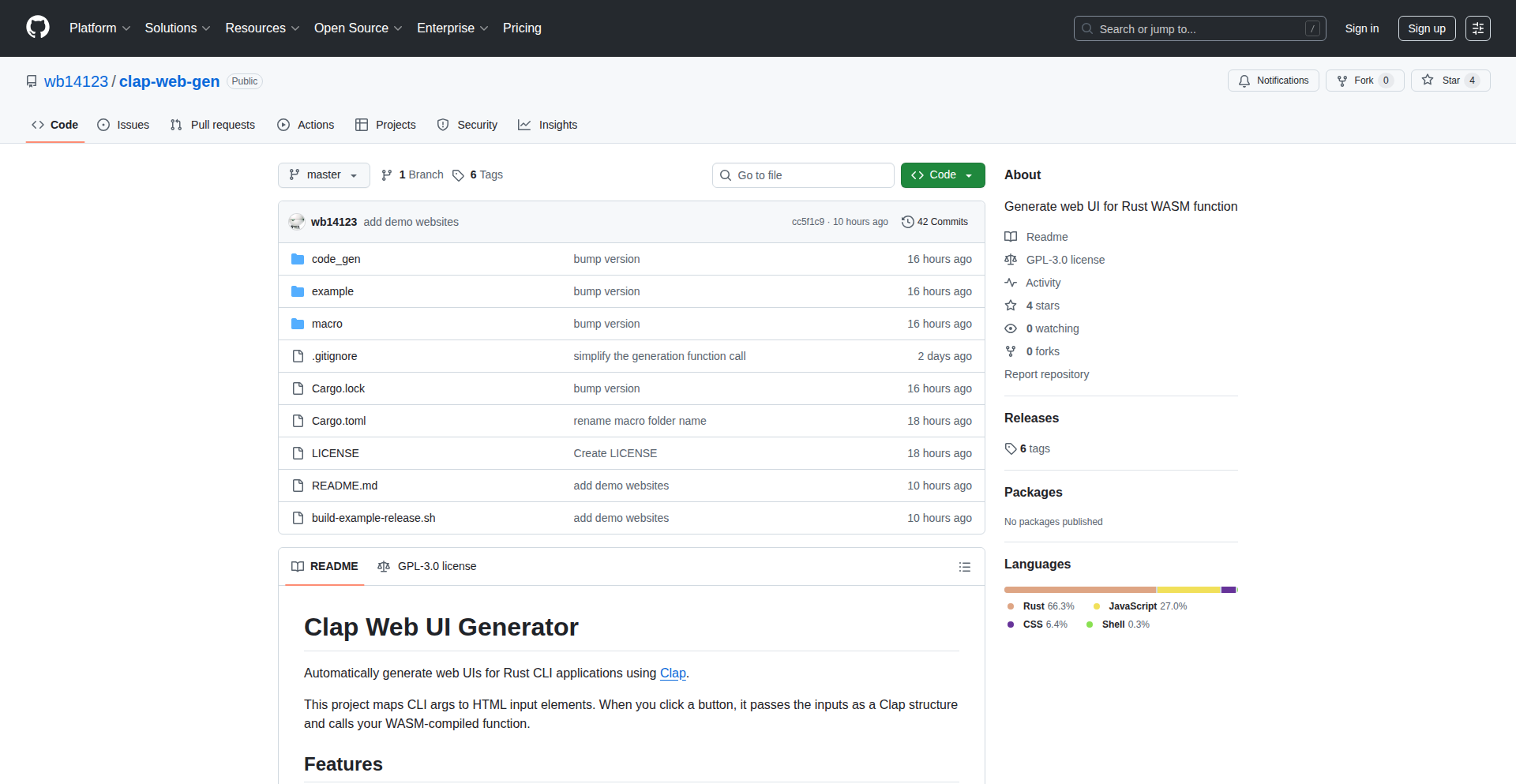Click the commit history clock icon
The width and height of the screenshot is (1516, 784).
tap(908, 222)
